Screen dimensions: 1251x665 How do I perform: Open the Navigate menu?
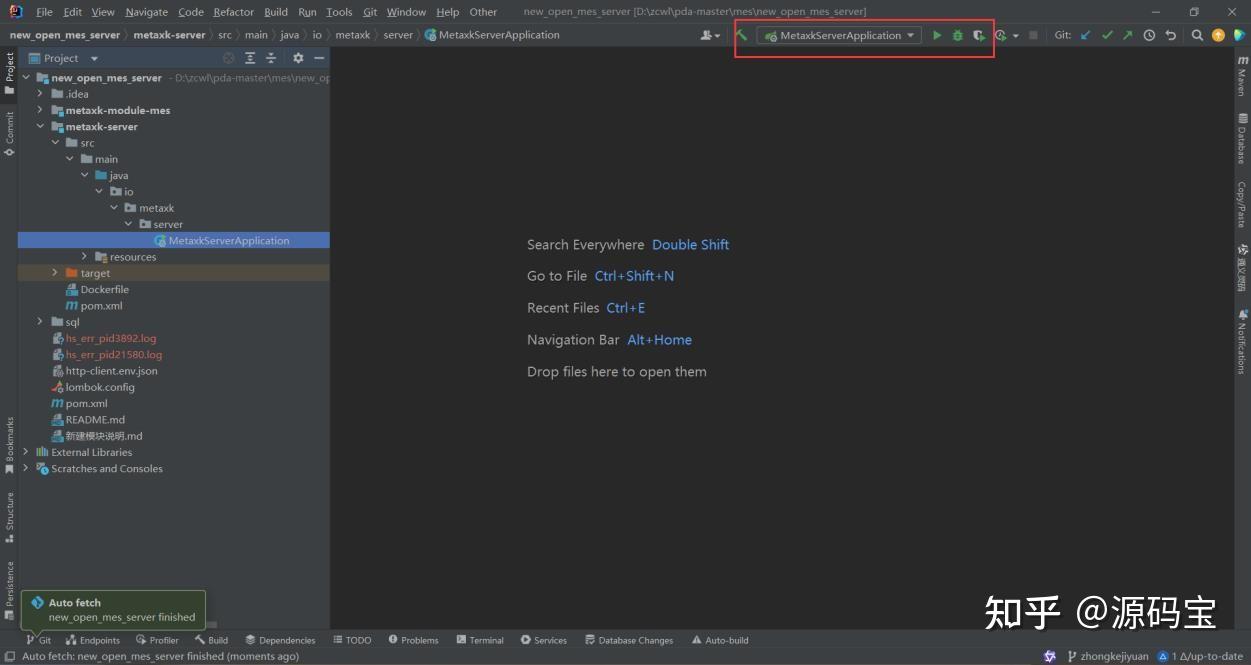[x=147, y=12]
